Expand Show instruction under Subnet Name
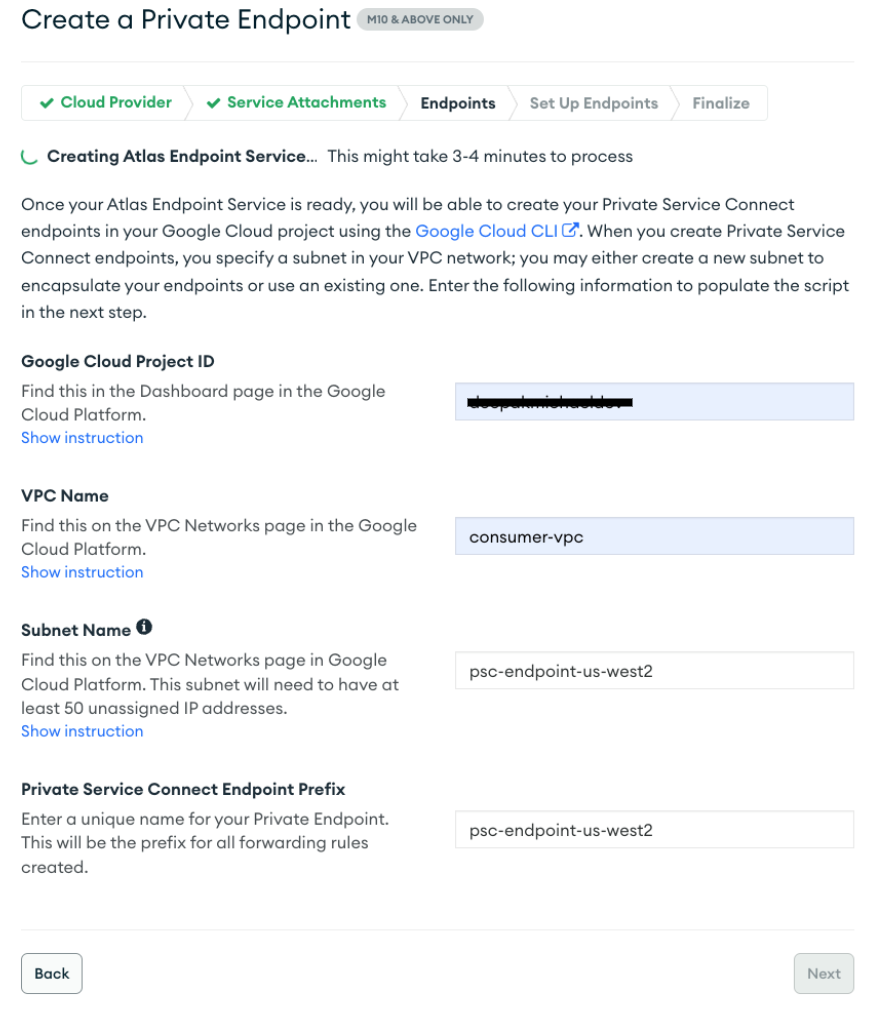Viewport: 881px width, 1025px height. coord(82,731)
